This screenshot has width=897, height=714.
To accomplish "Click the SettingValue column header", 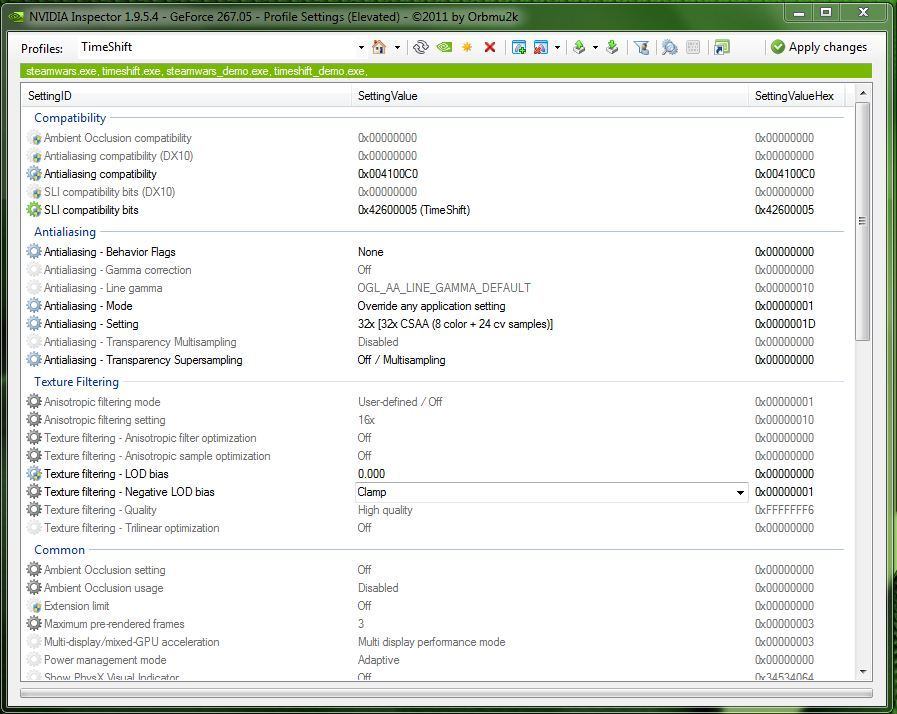I will 550,96.
